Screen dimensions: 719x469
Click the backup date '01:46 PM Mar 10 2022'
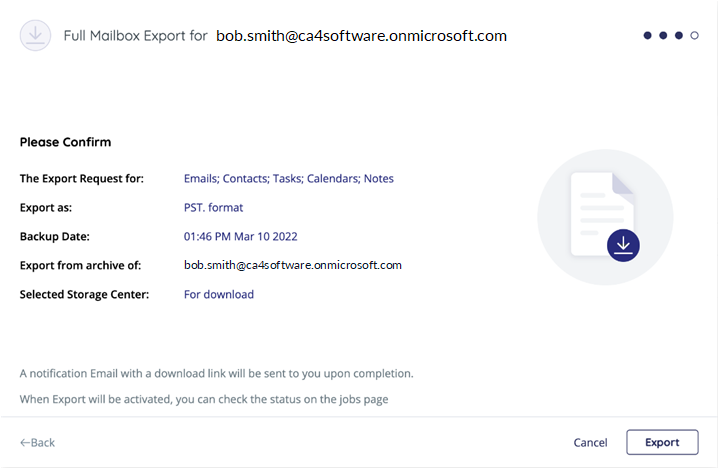tap(240, 236)
